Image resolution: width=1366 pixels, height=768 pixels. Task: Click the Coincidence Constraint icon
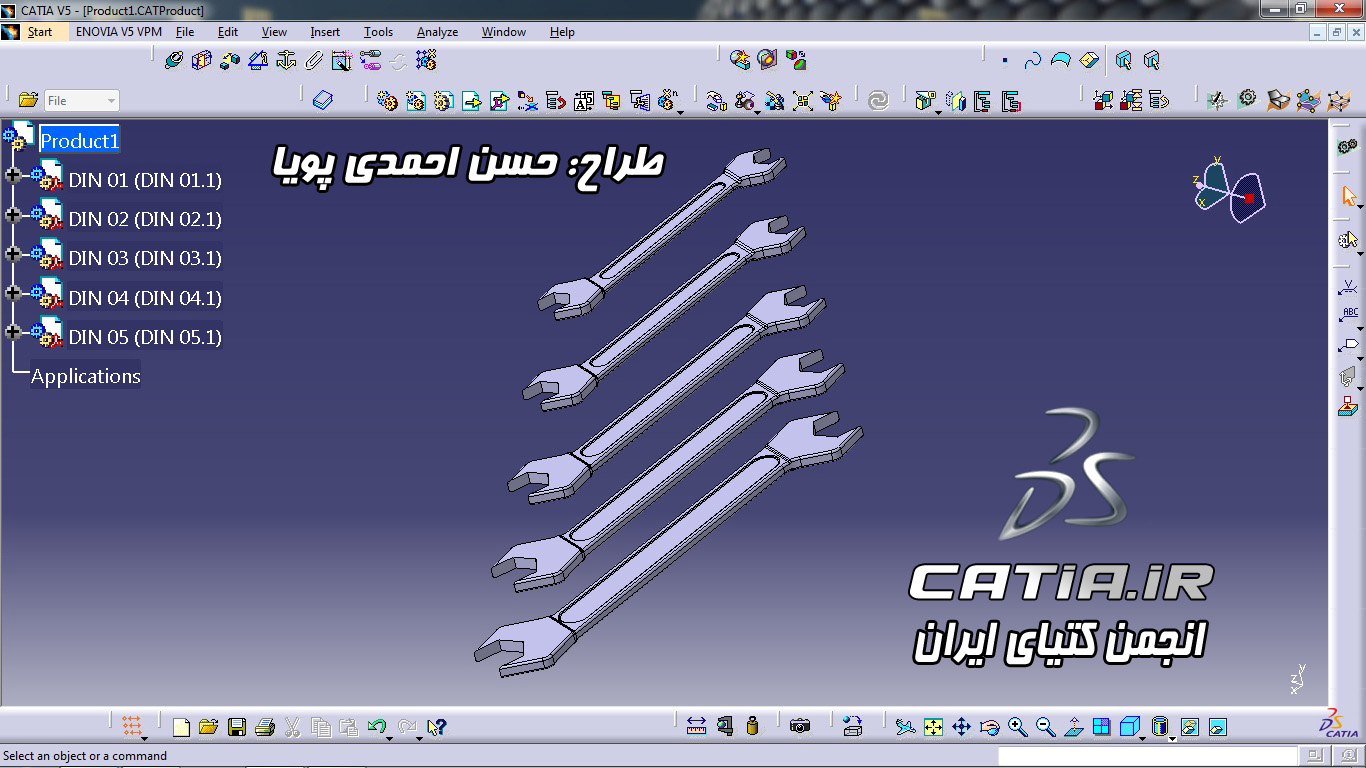pyautogui.click(x=174, y=60)
